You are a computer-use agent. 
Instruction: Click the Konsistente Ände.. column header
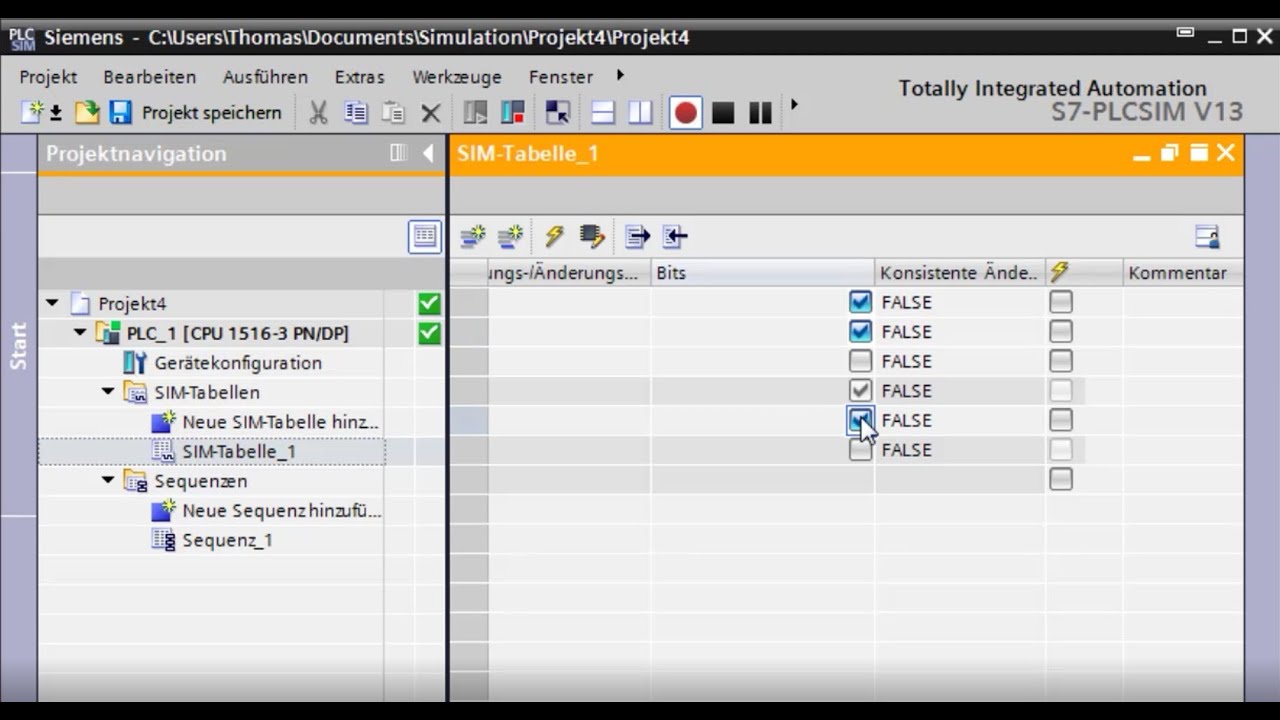[959, 273]
